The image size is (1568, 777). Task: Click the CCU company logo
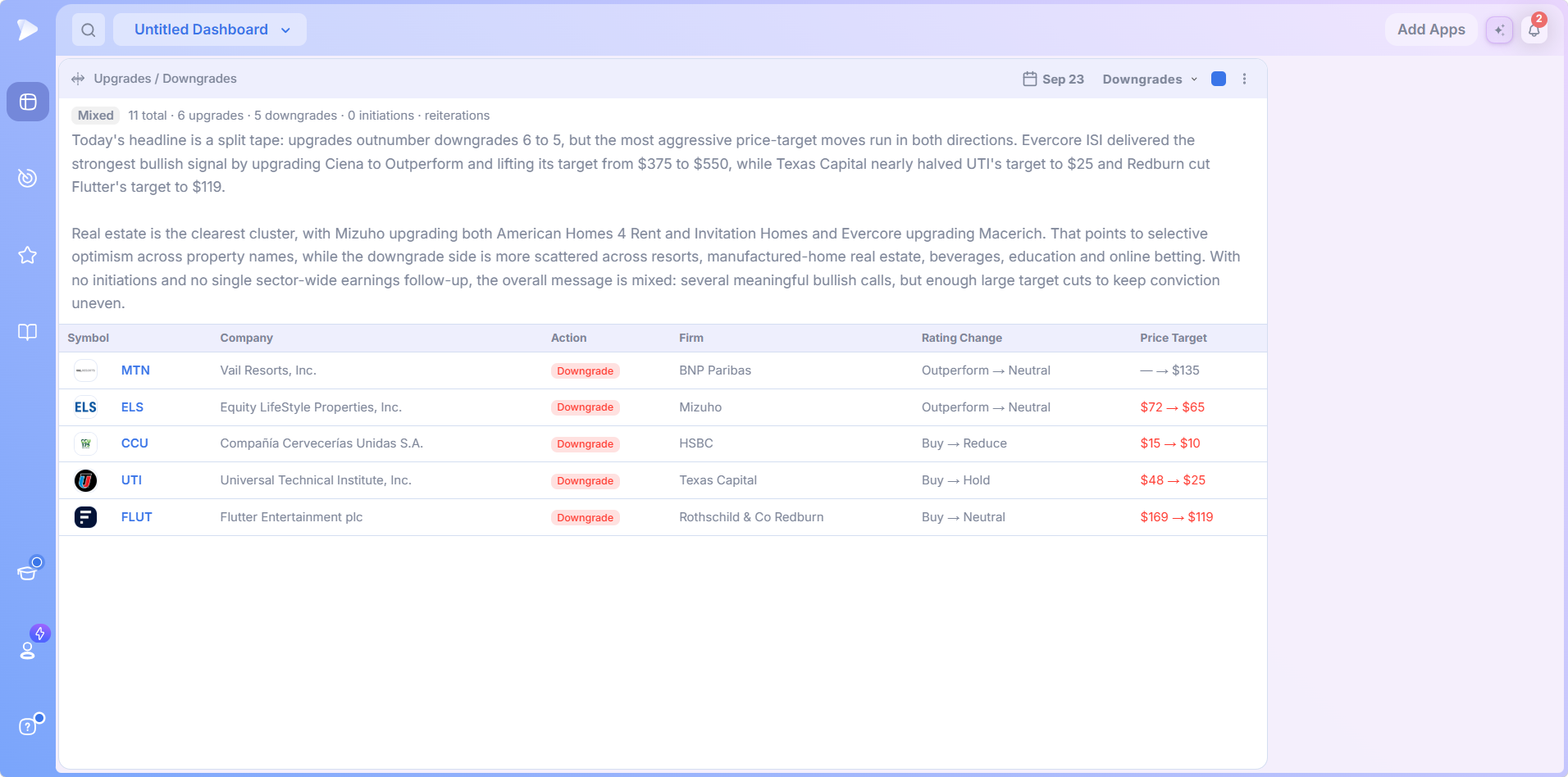pyautogui.click(x=85, y=443)
